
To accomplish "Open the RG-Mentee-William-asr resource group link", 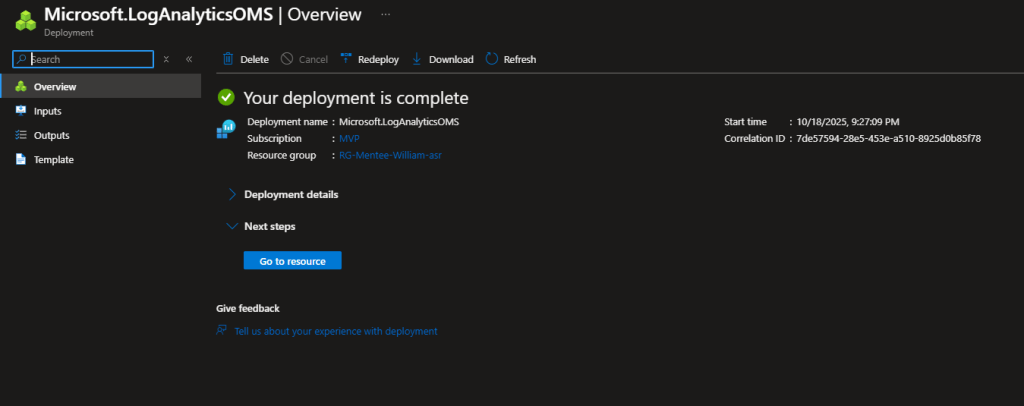I will 390,155.
